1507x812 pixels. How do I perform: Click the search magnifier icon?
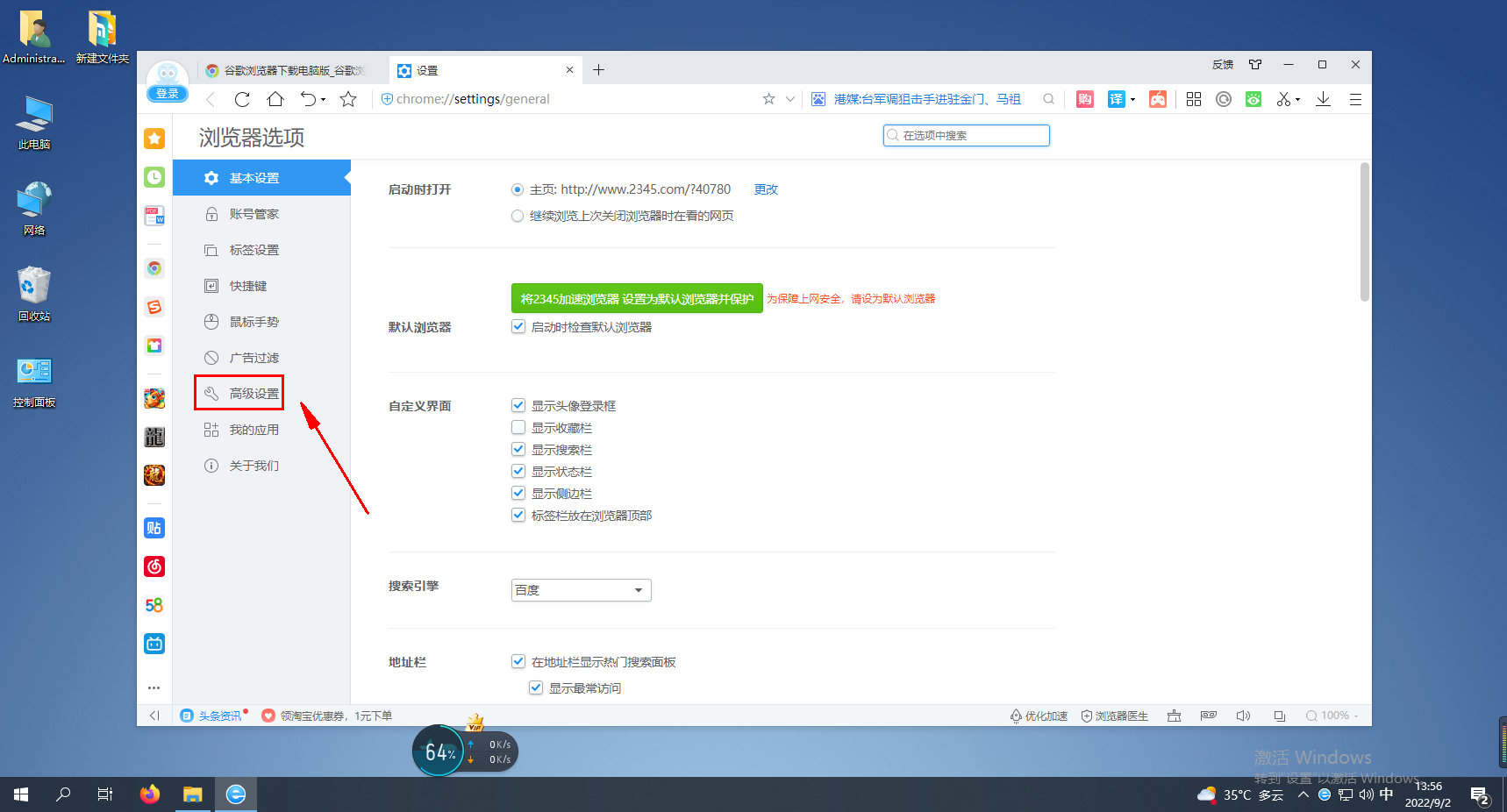pyautogui.click(x=1048, y=99)
